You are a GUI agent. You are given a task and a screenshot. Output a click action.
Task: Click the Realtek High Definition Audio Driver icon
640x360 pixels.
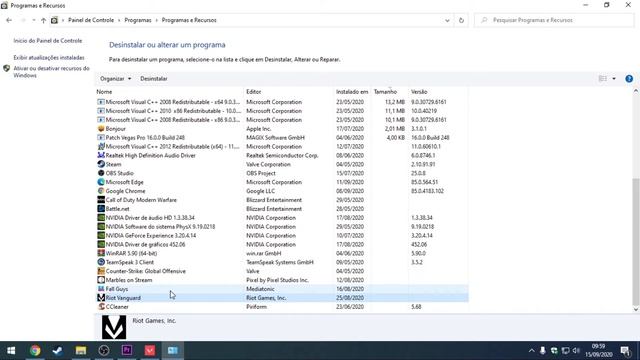(101, 155)
